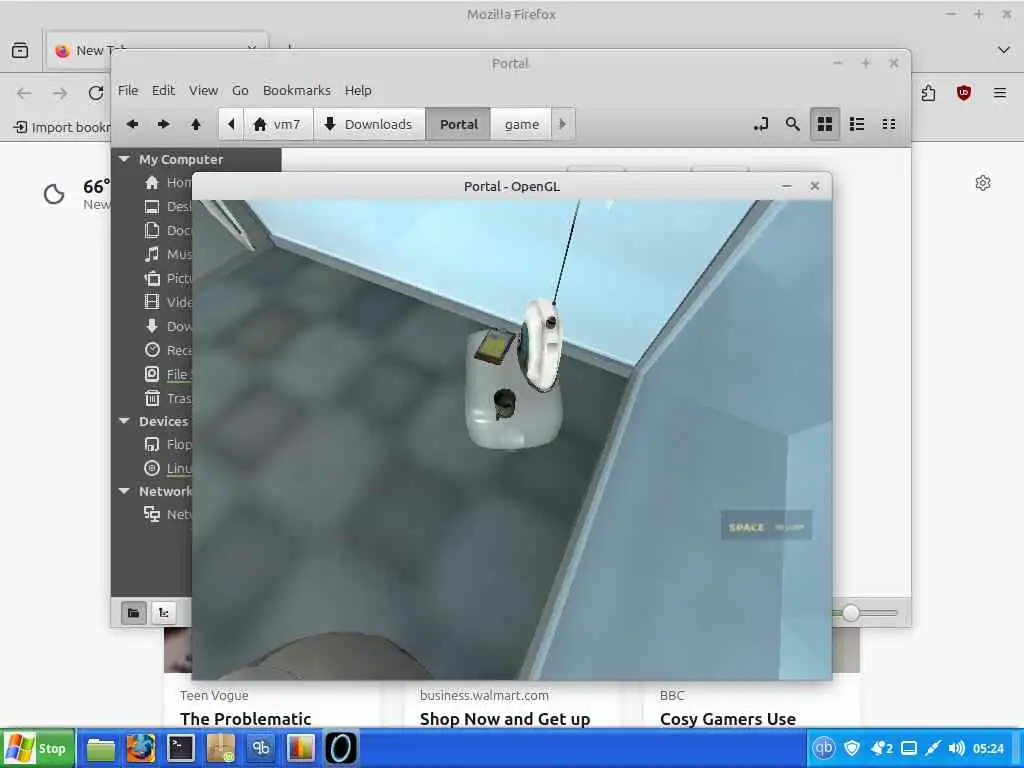Screen dimensions: 1024x768
Task: Collapse the My Computer sidebar section
Action: tap(124, 159)
